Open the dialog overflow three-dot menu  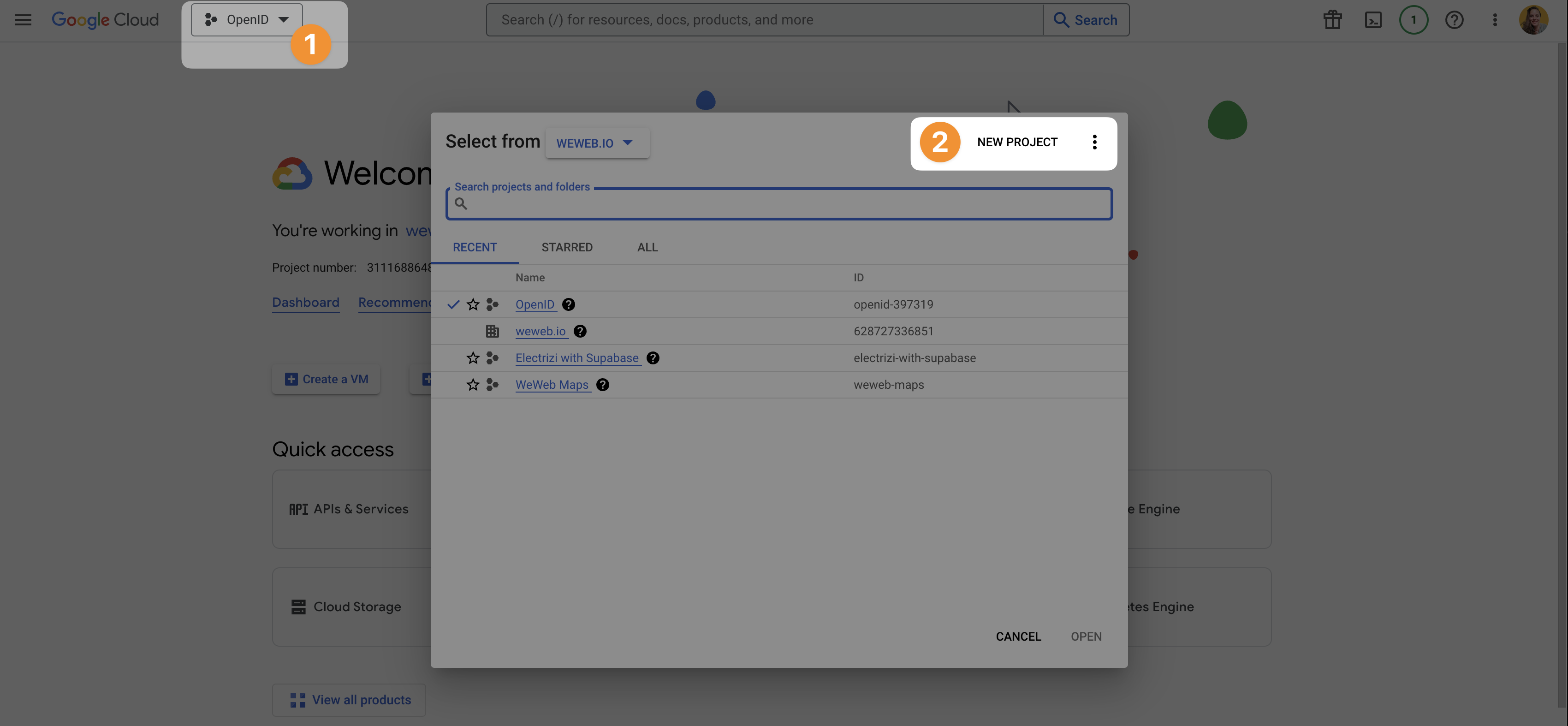[1094, 142]
